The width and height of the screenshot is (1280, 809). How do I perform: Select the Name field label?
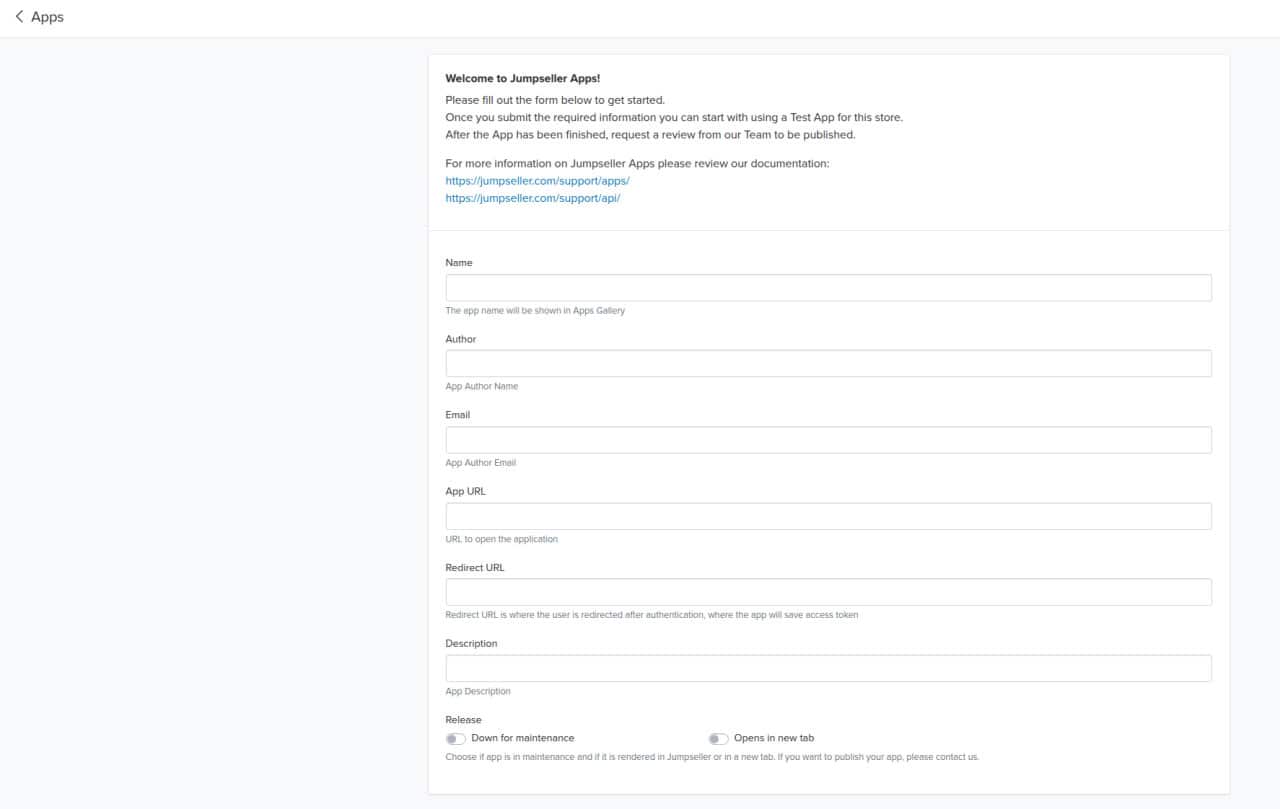click(x=458, y=262)
